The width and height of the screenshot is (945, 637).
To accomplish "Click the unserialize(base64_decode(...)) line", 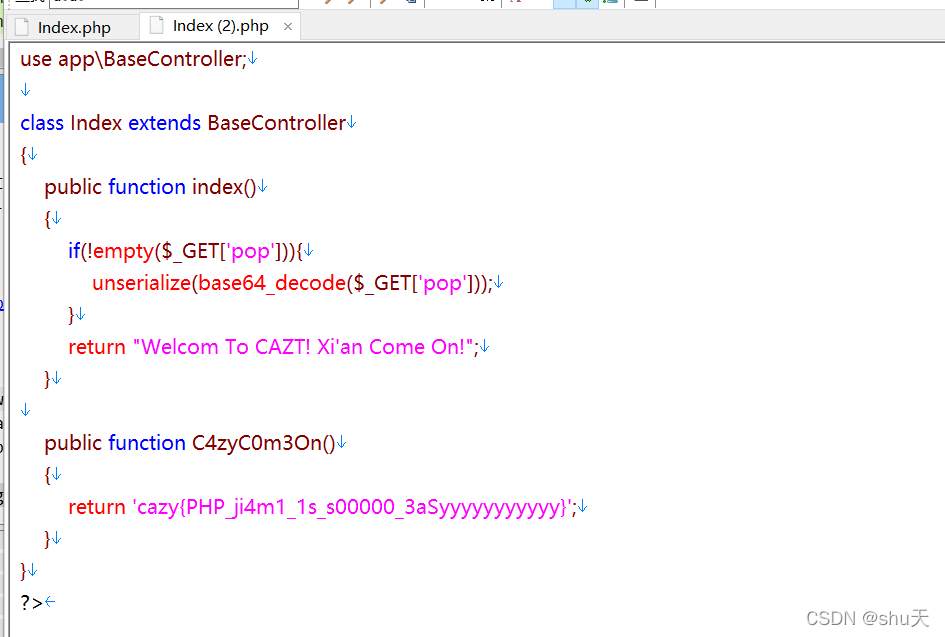I will [292, 283].
